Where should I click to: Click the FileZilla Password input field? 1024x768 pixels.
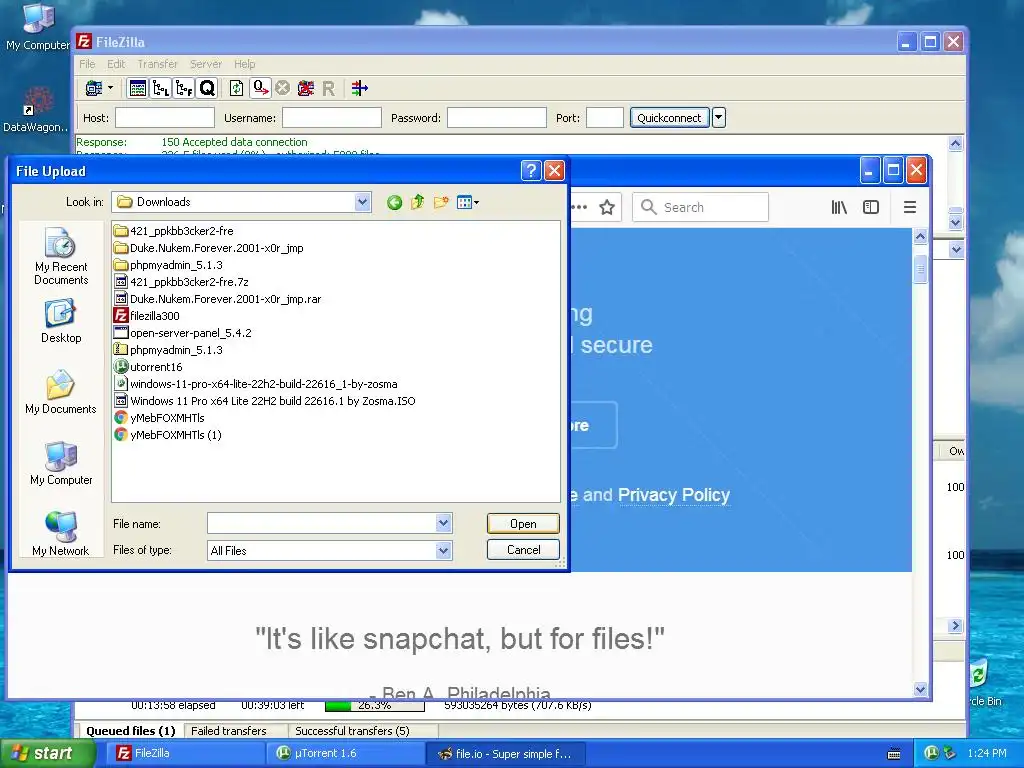pos(496,118)
